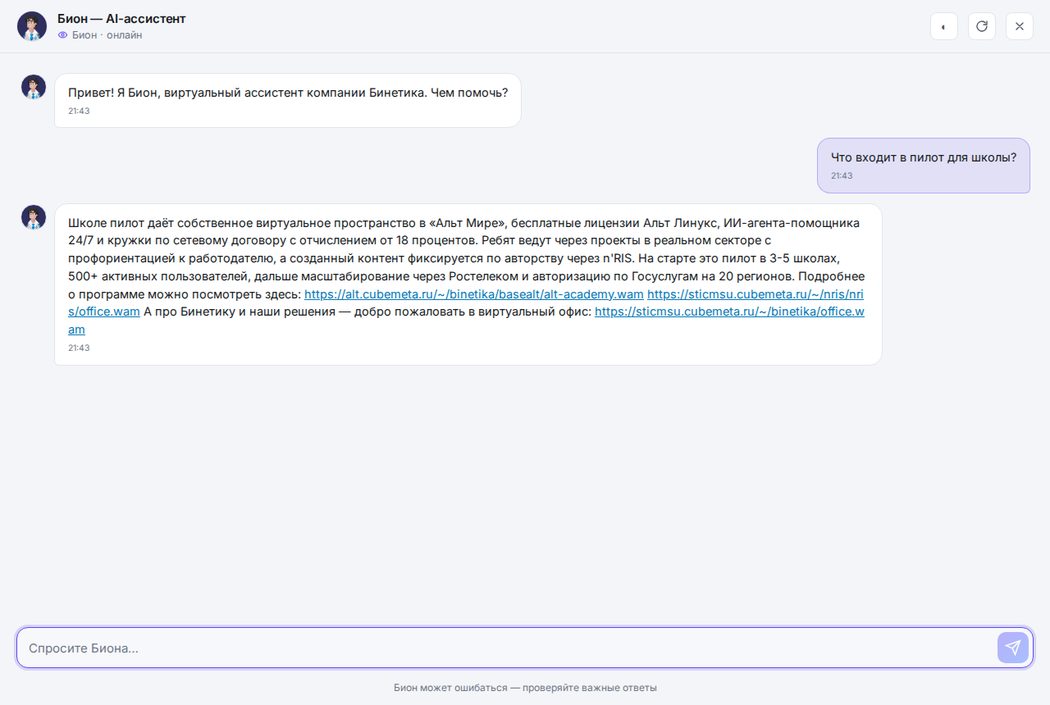The width and height of the screenshot is (1050, 705).
Task: Close the Bion chat window
Action: 1019,26
